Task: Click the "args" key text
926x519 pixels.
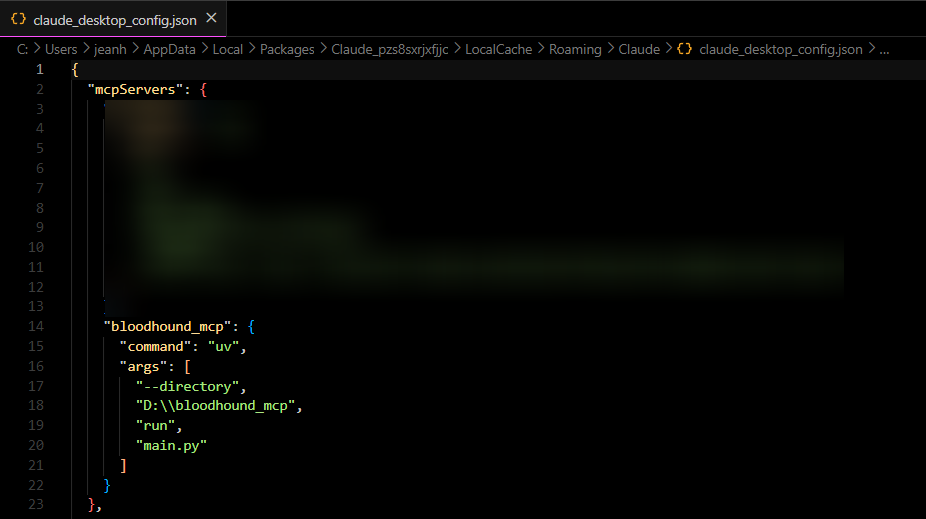Action: coord(144,367)
